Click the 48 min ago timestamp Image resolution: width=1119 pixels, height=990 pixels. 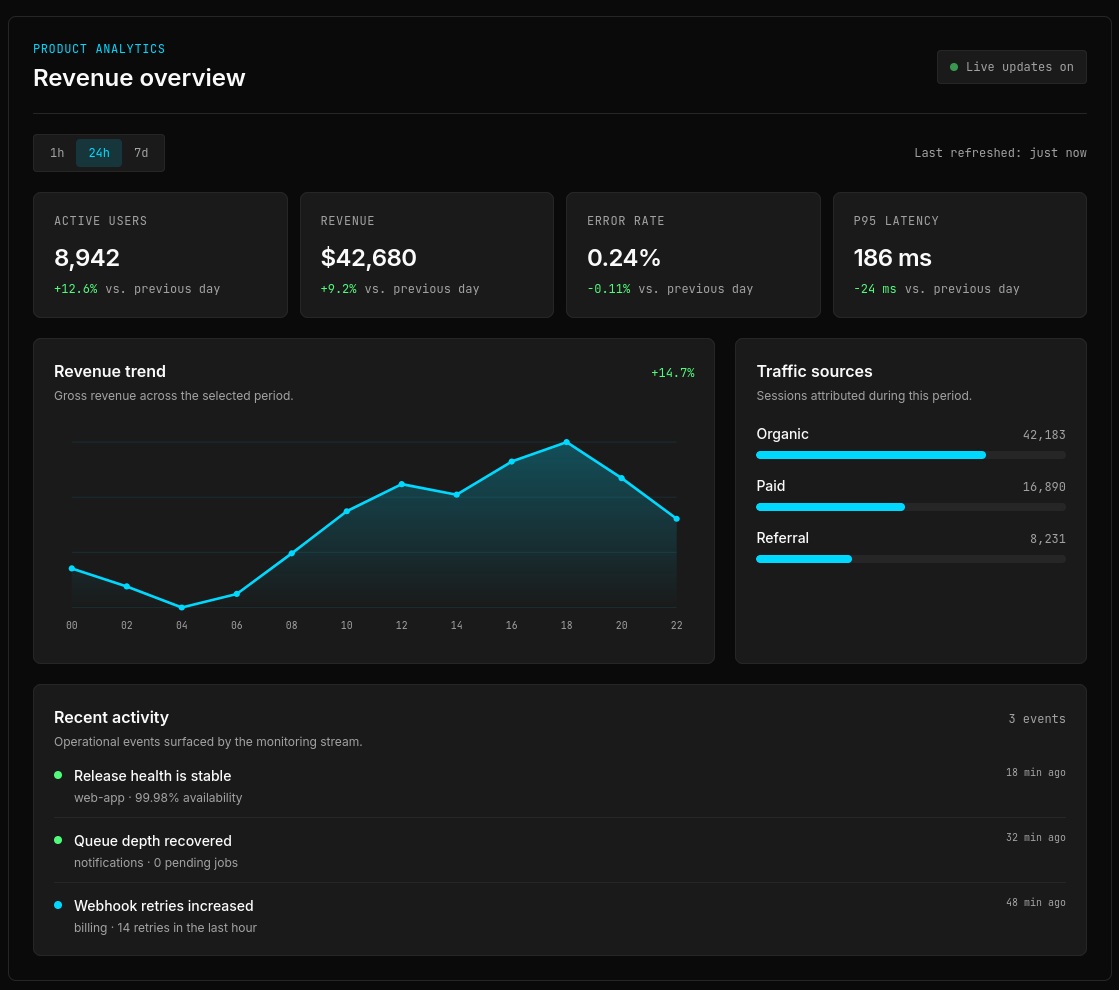(1036, 902)
